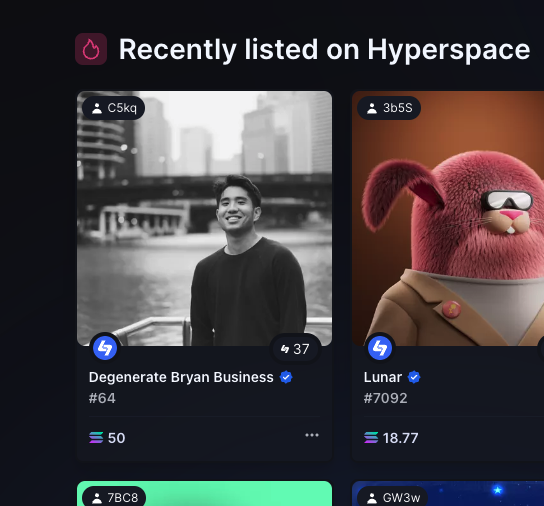Open the starry blue NFT thumbnail by GW3w
The height and width of the screenshot is (506, 544).
(448, 494)
